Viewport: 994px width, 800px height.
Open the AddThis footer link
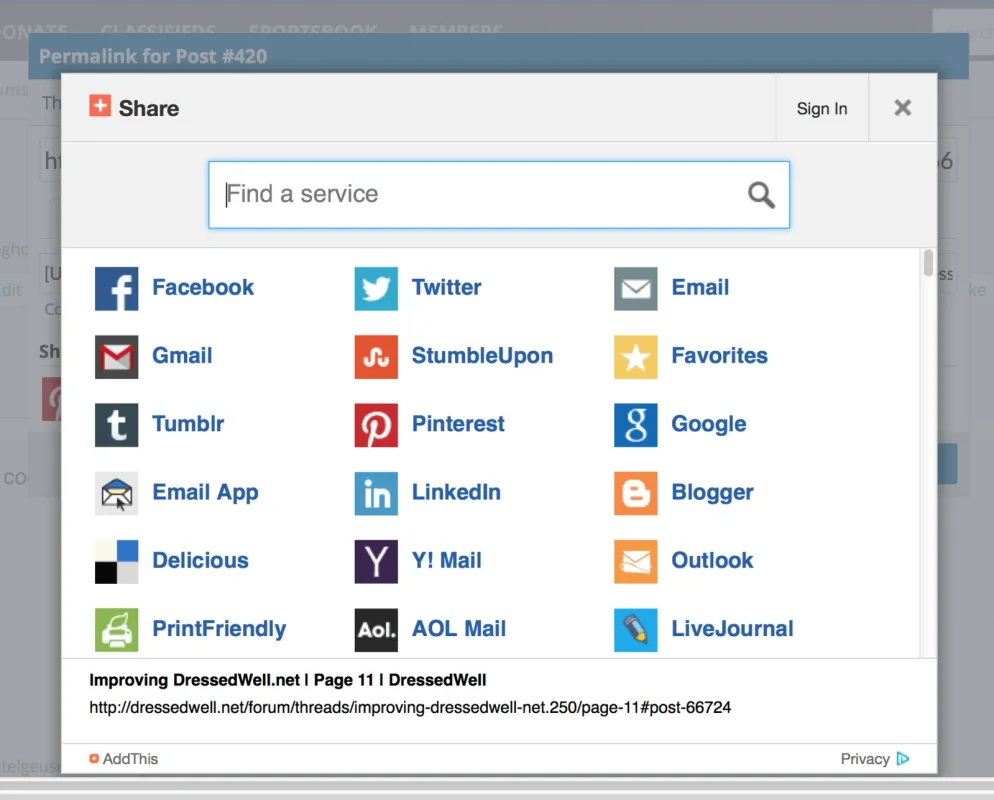click(x=124, y=759)
